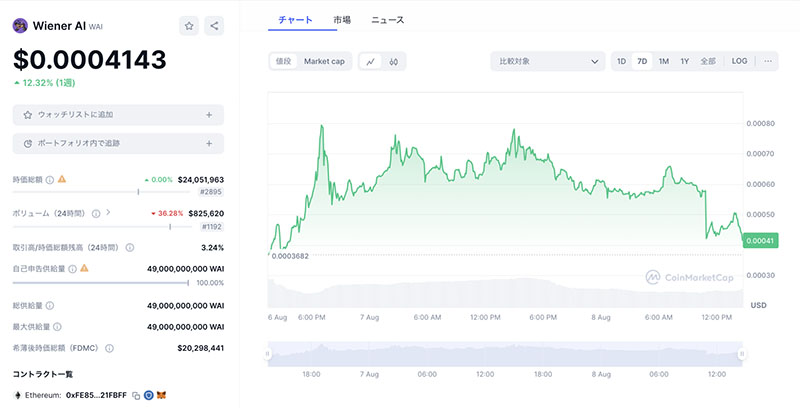The image size is (800, 409).
Task: Click the 100.00% supply percentage
Action: pos(210,283)
